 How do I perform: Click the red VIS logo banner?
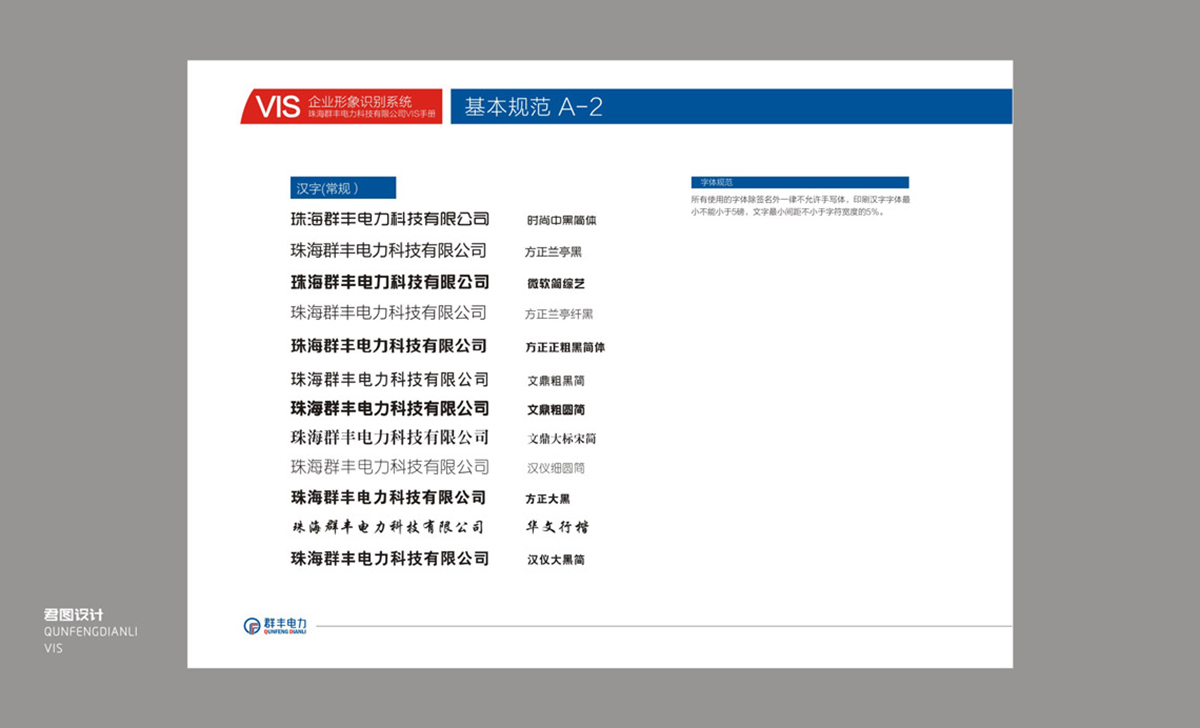(x=341, y=106)
